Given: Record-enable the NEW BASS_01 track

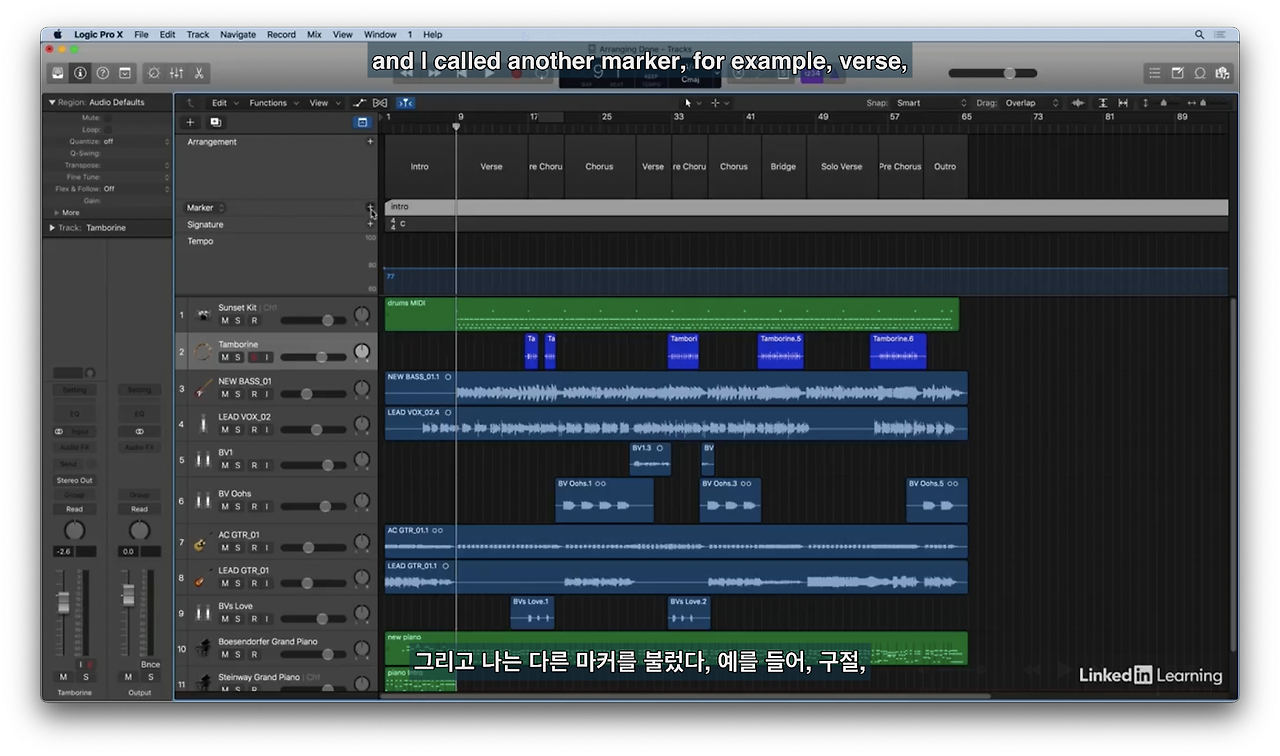Looking at the screenshot, I should (x=254, y=394).
